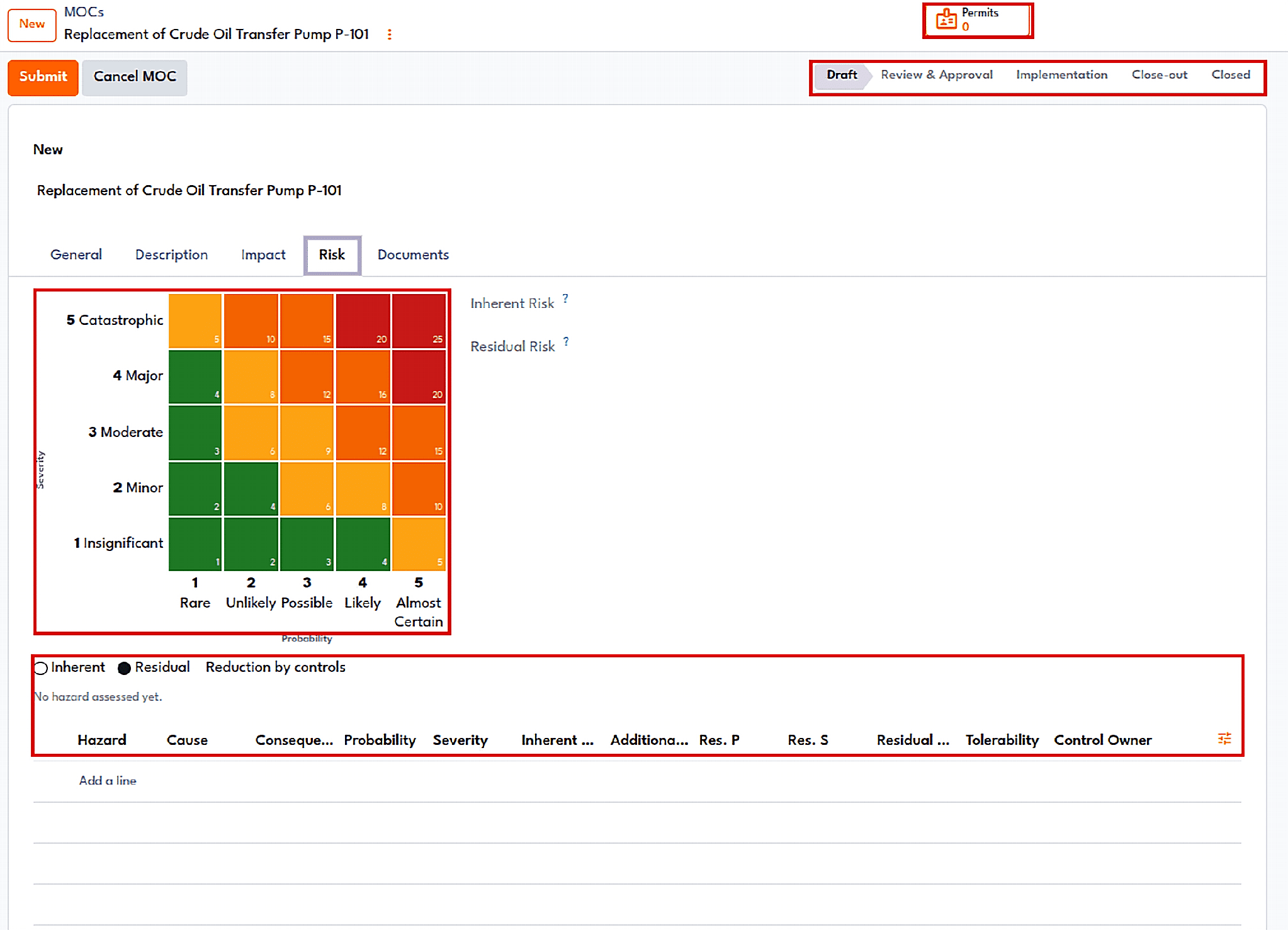Click the column settings adjust icon
Screen dimensions: 1288x930
tap(1224, 739)
